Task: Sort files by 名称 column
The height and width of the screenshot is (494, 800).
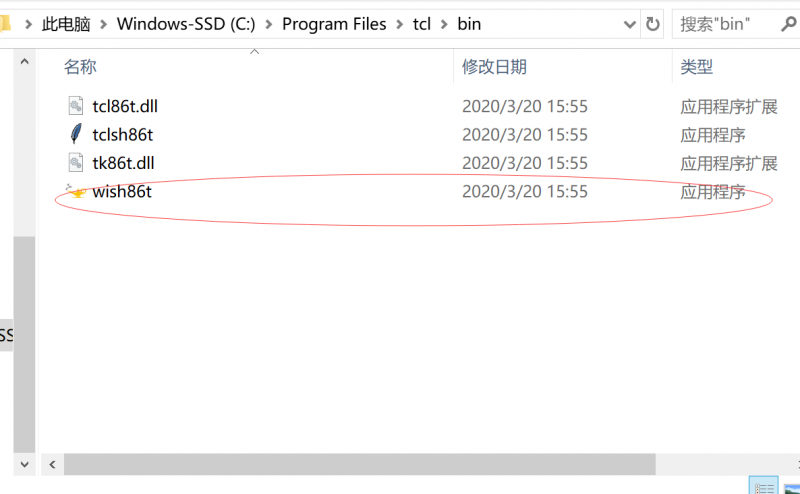Action: (80, 67)
